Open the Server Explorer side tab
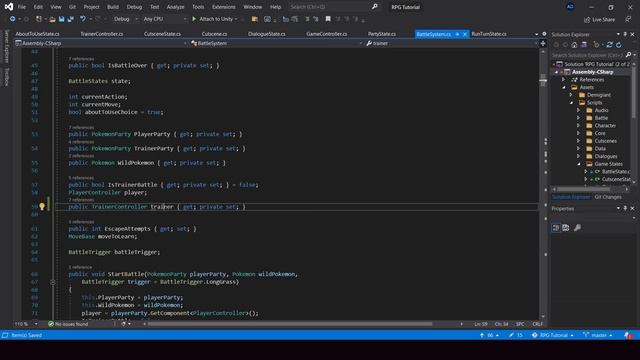 click(x=7, y=47)
